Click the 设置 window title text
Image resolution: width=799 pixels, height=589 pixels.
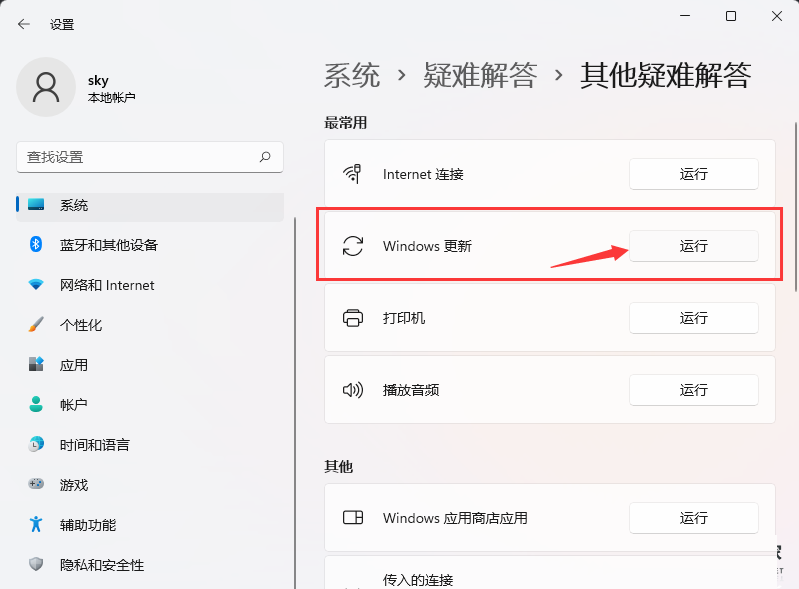[x=62, y=24]
